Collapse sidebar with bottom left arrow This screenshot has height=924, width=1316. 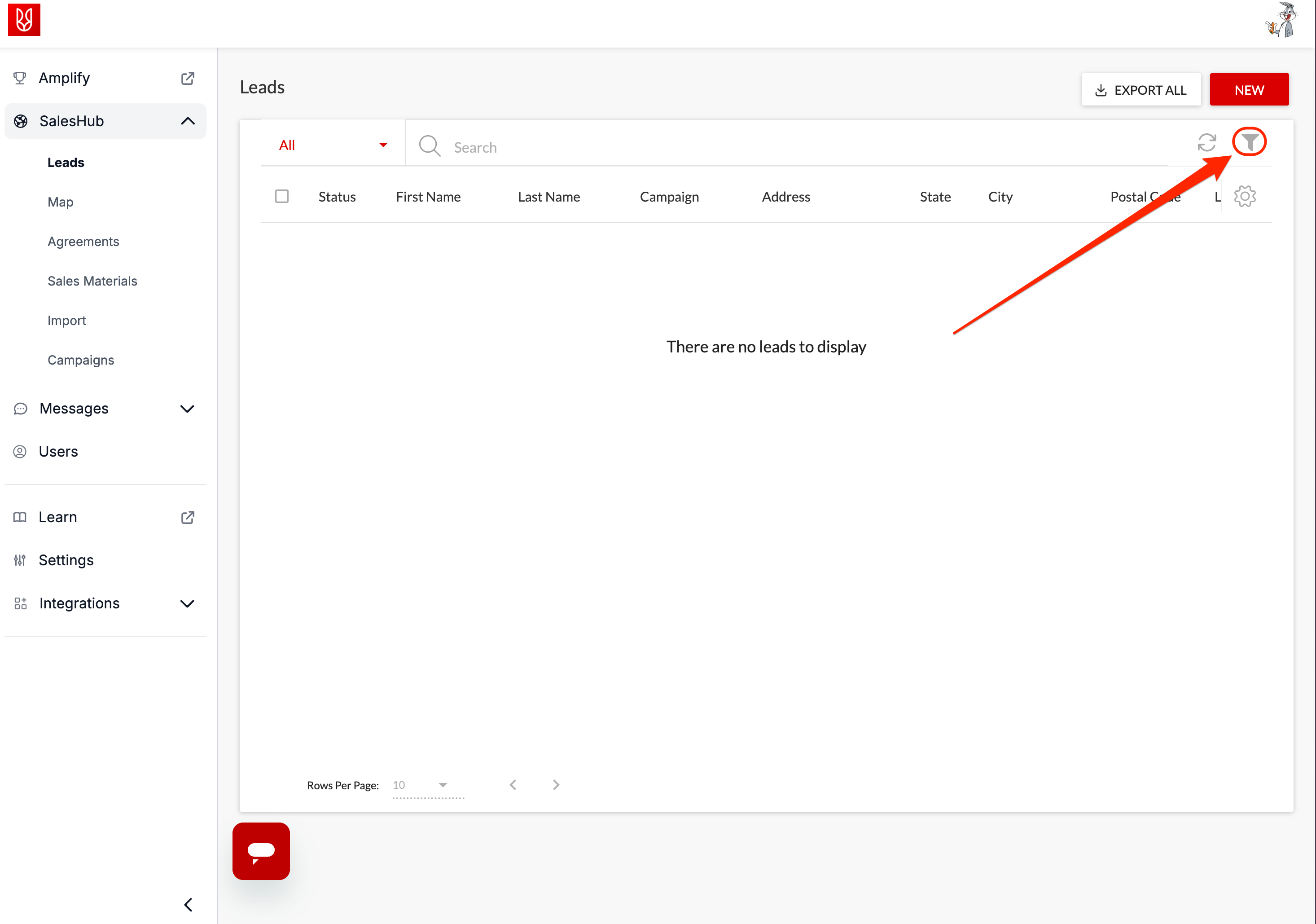pyautogui.click(x=188, y=904)
